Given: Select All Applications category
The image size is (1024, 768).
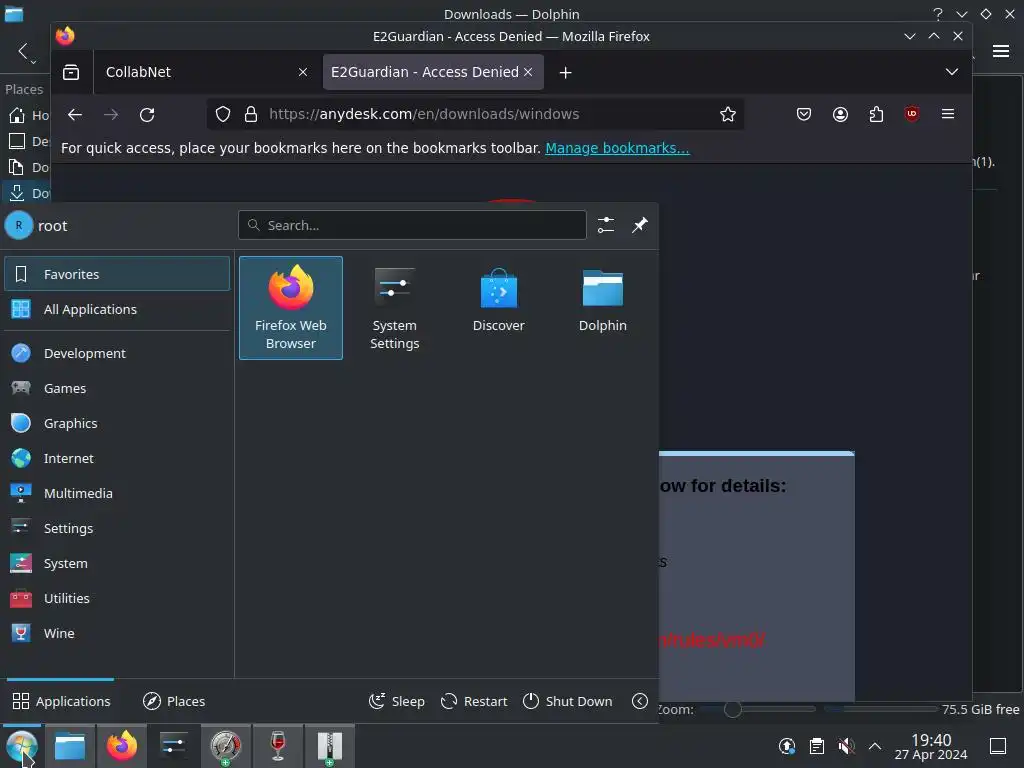Looking at the screenshot, I should tap(117, 310).
